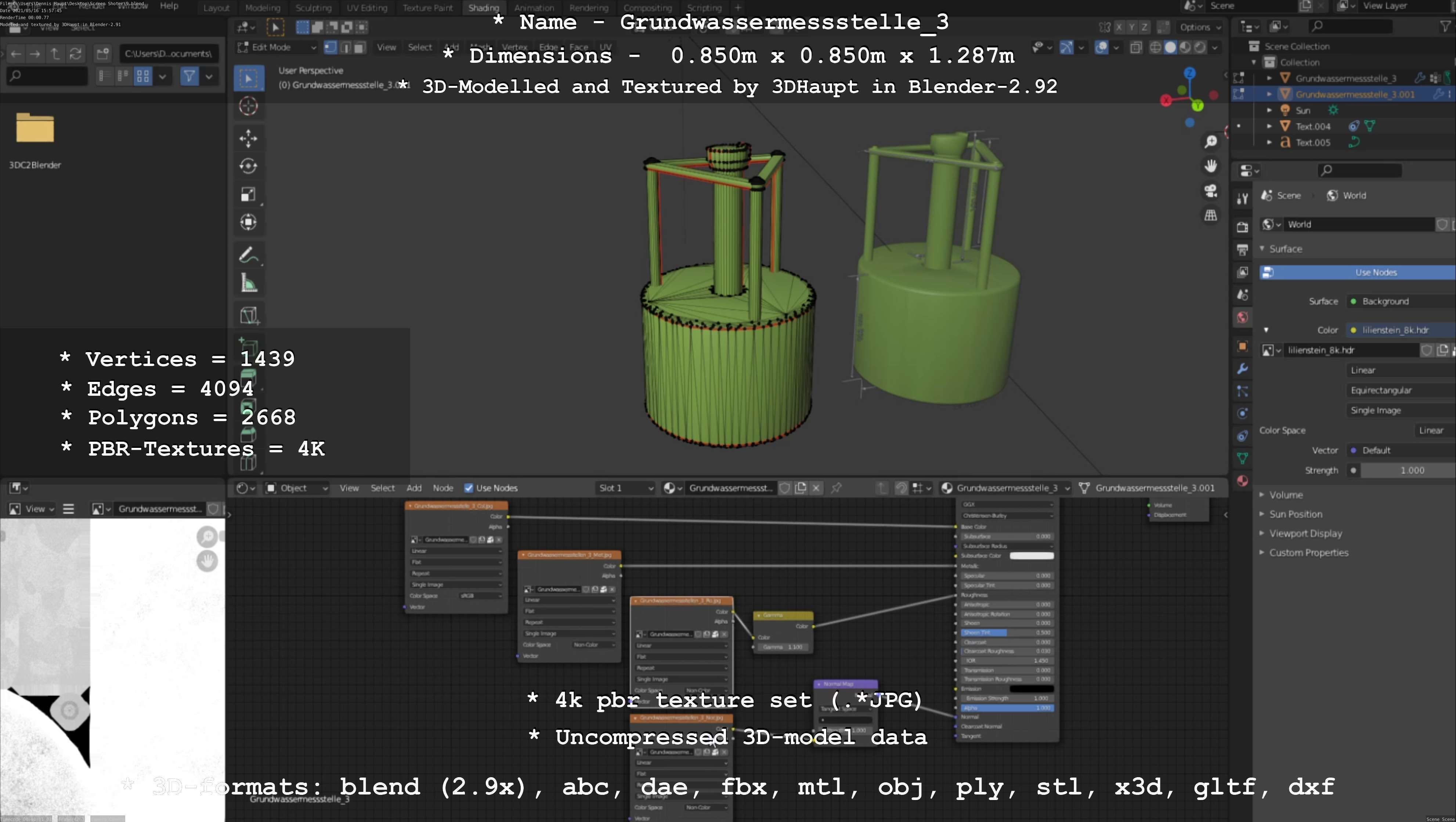The width and height of the screenshot is (1456, 822).
Task: Open the zoom magnifier viewport control
Action: point(1211,141)
